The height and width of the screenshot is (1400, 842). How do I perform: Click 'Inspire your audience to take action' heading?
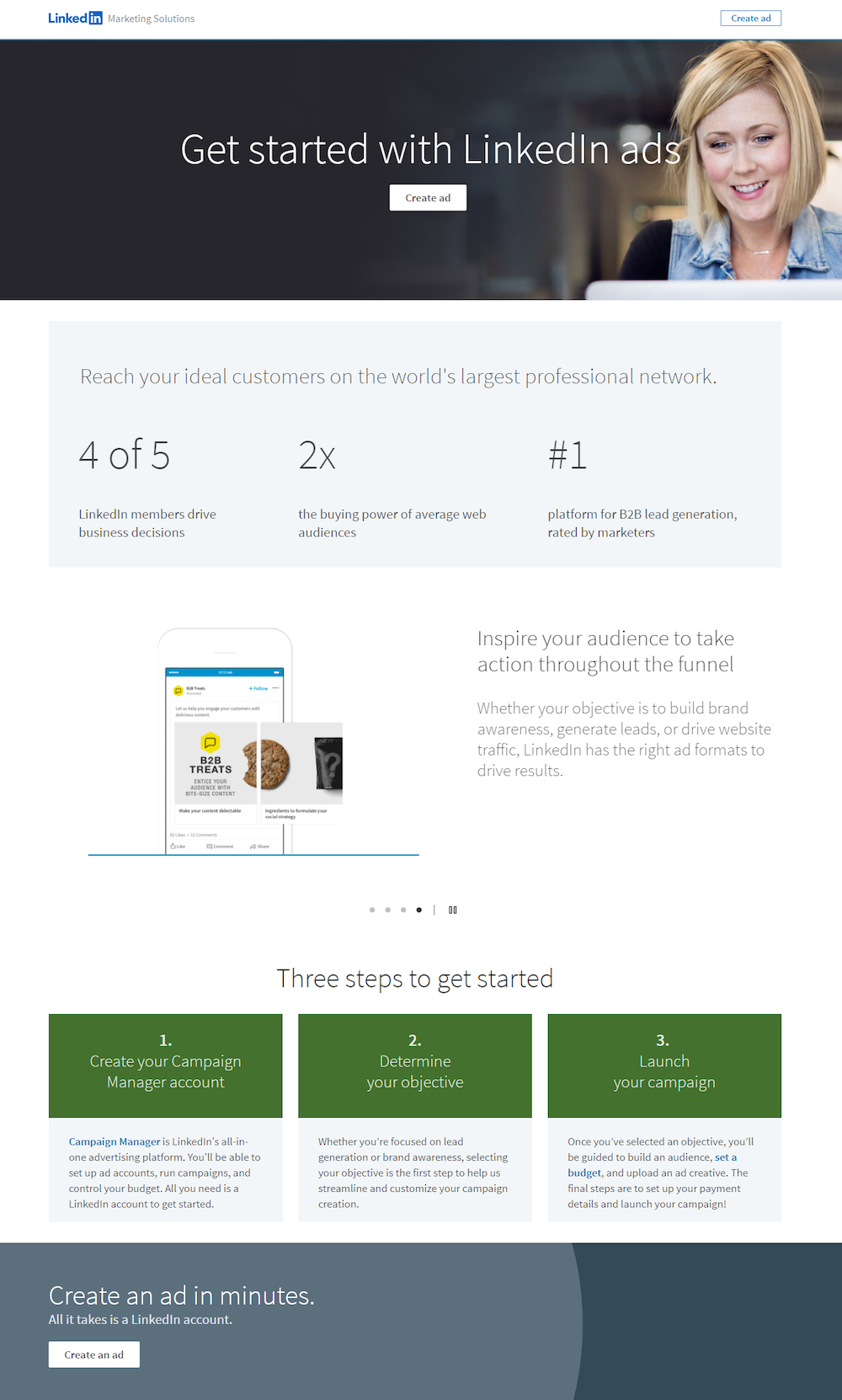pyautogui.click(x=606, y=651)
